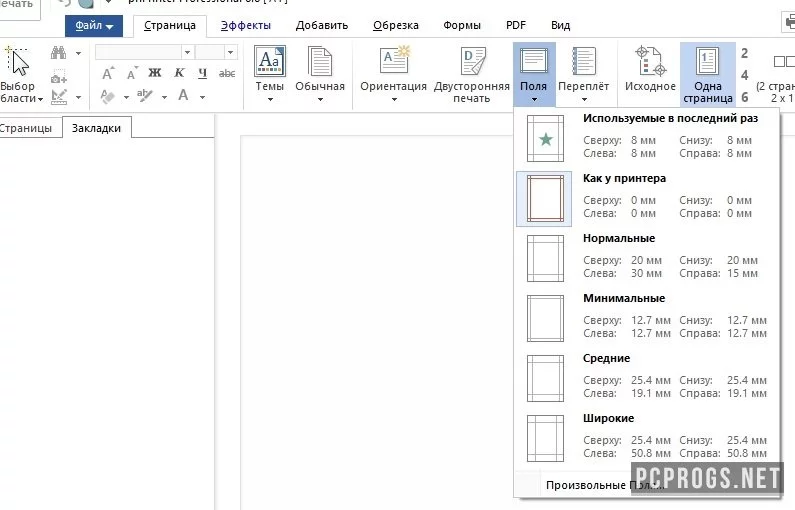
Task: Select the Одна страница layout button
Action: tap(707, 74)
